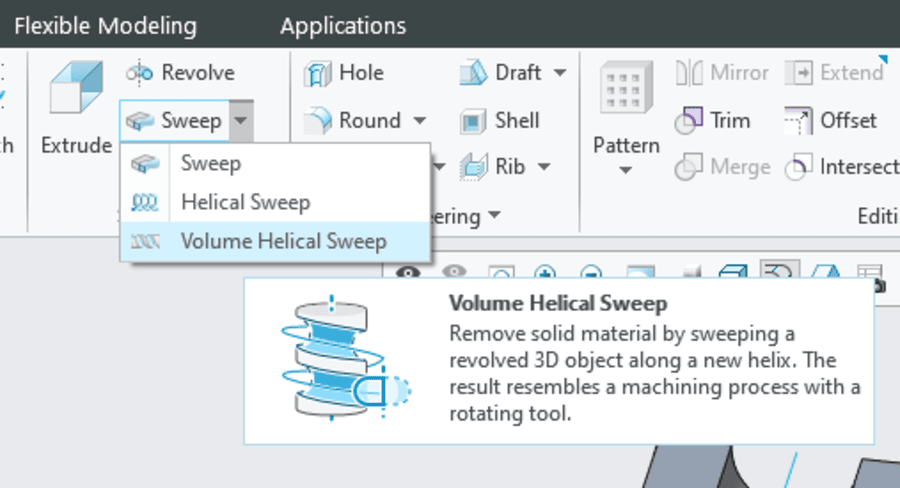Expand the Draft options arrow
The image size is (900, 488).
click(559, 73)
